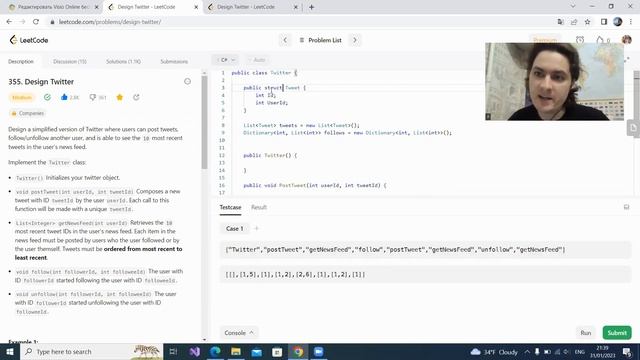
Task: Expand the Console panel
Action: click(239, 333)
